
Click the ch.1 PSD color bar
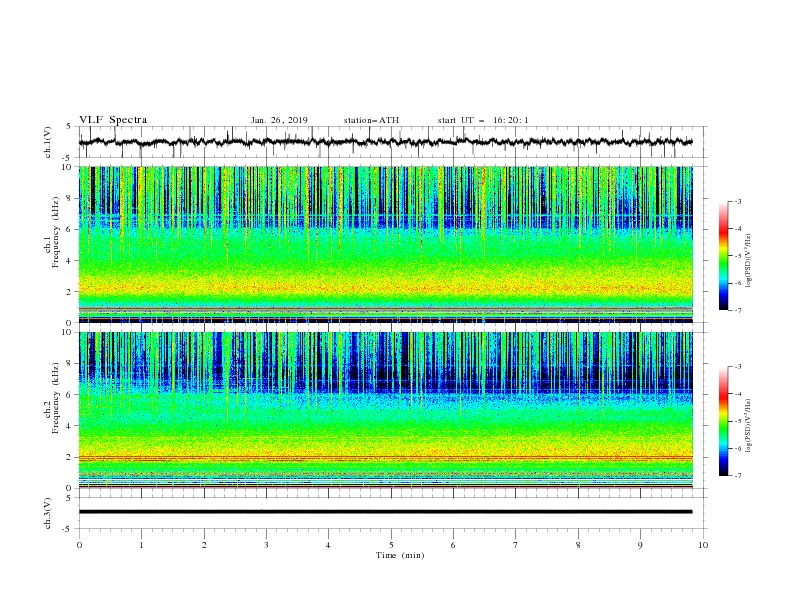pos(723,256)
